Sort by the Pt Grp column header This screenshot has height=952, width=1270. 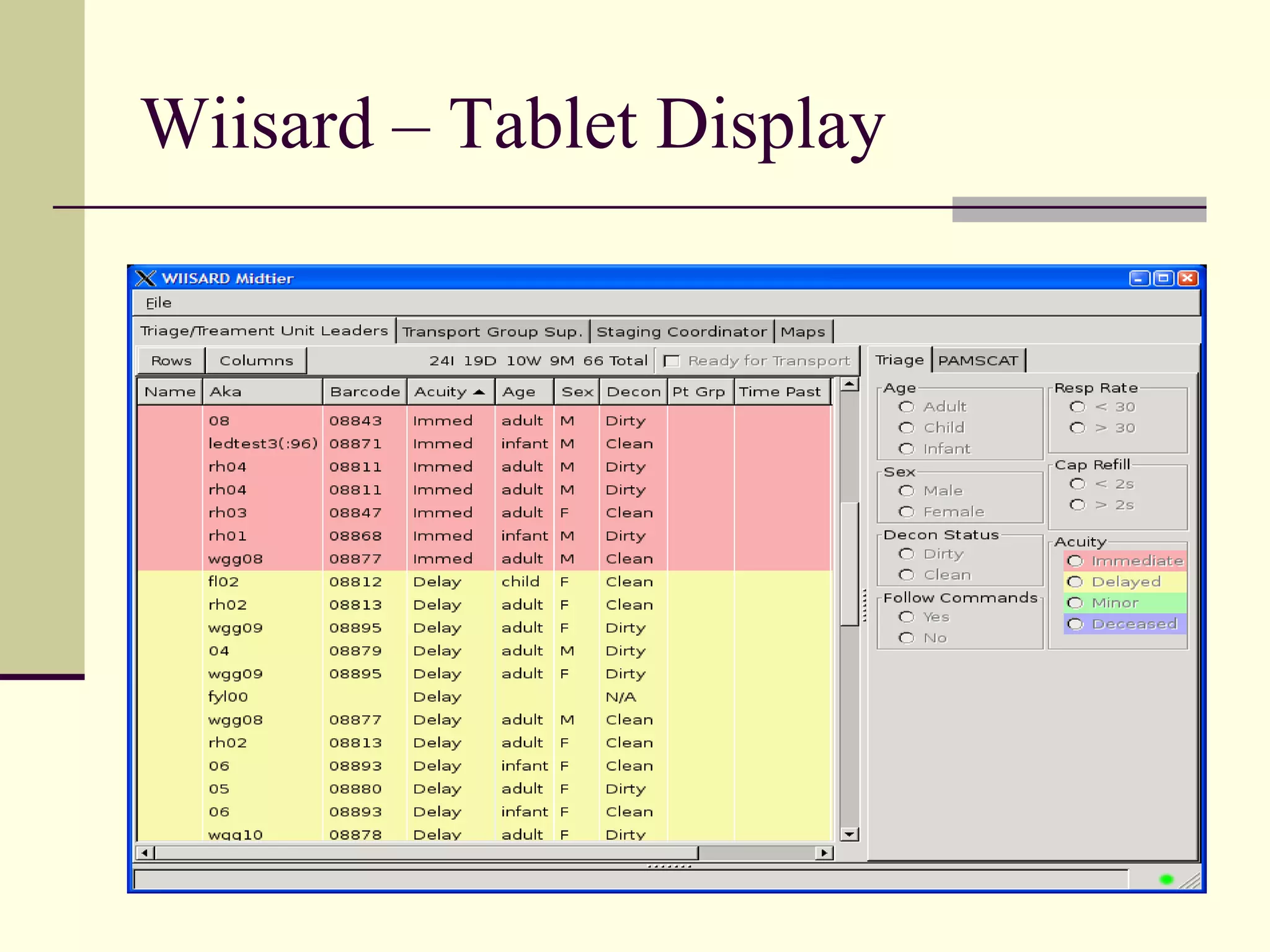pyautogui.click(x=700, y=392)
